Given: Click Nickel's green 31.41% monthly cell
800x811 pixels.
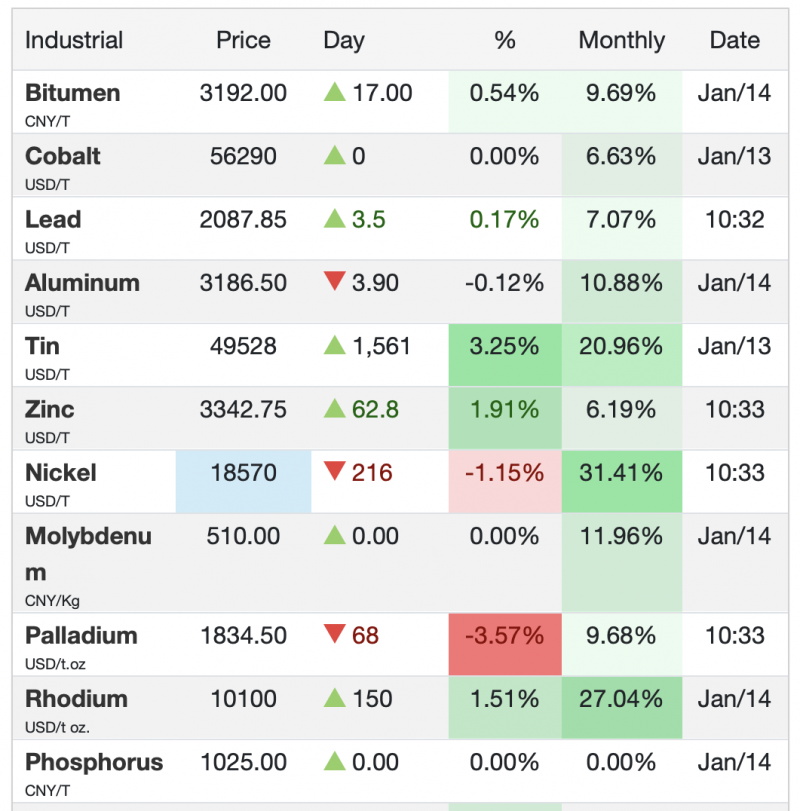Looking at the screenshot, I should pos(621,473).
